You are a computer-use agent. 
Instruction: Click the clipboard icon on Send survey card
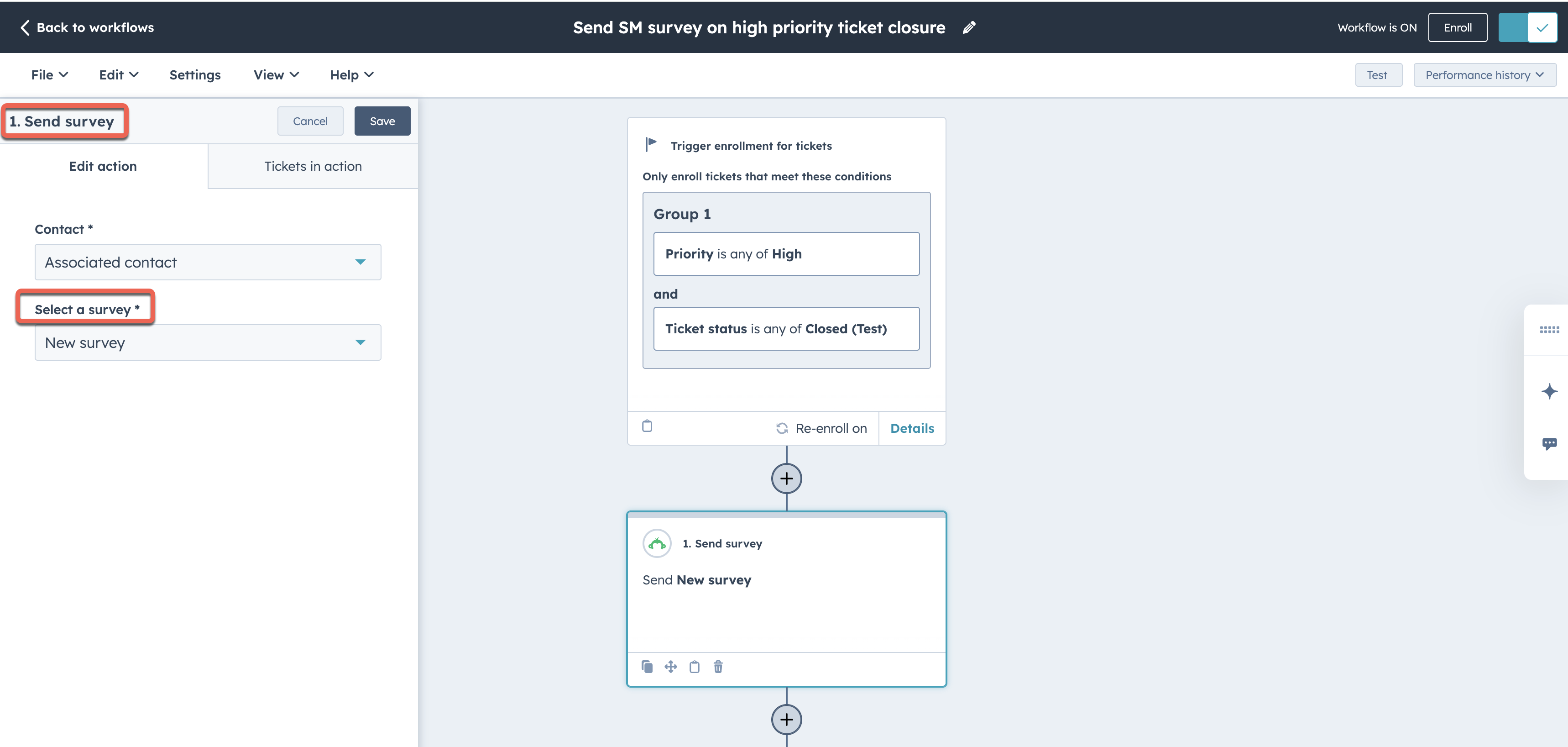click(695, 667)
